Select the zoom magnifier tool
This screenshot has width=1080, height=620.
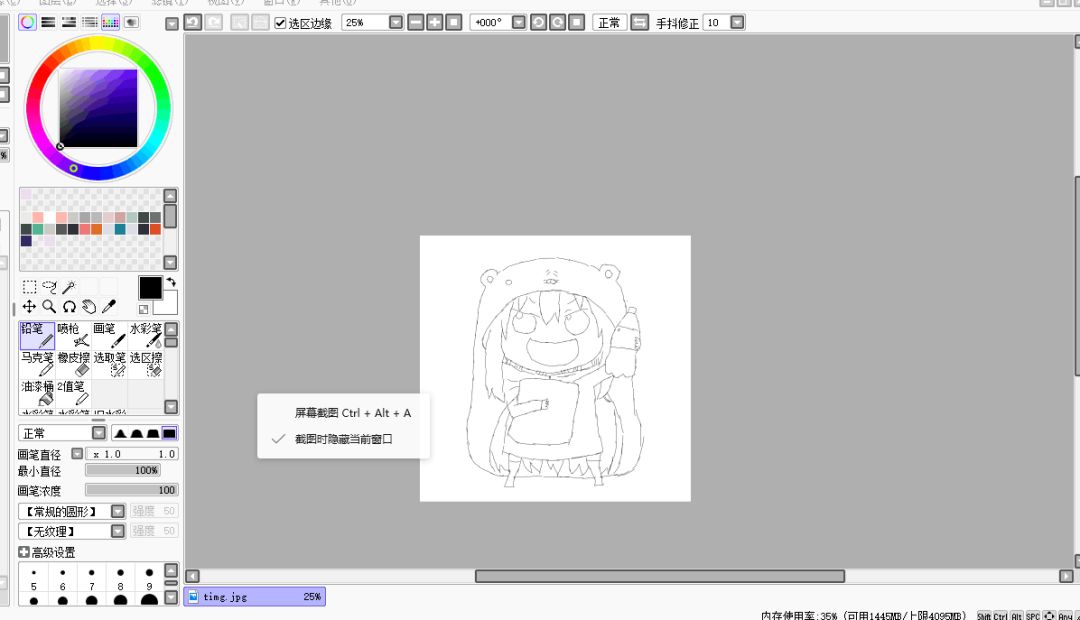pyautogui.click(x=49, y=307)
